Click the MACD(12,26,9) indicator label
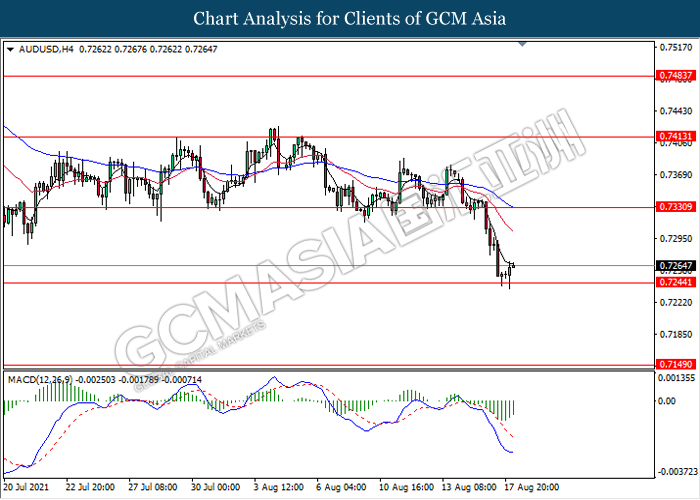Viewport: 700px width, 500px height. click(40, 380)
